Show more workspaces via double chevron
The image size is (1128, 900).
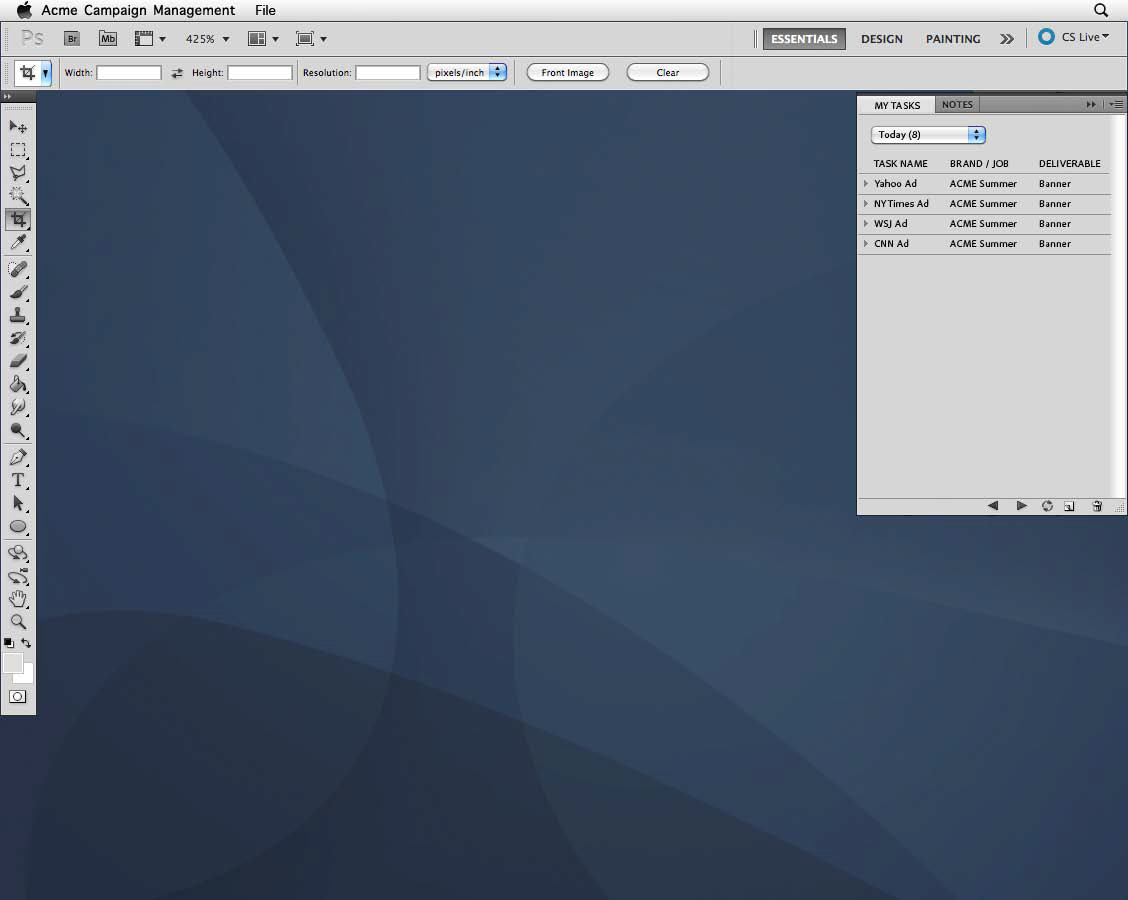click(x=1006, y=39)
